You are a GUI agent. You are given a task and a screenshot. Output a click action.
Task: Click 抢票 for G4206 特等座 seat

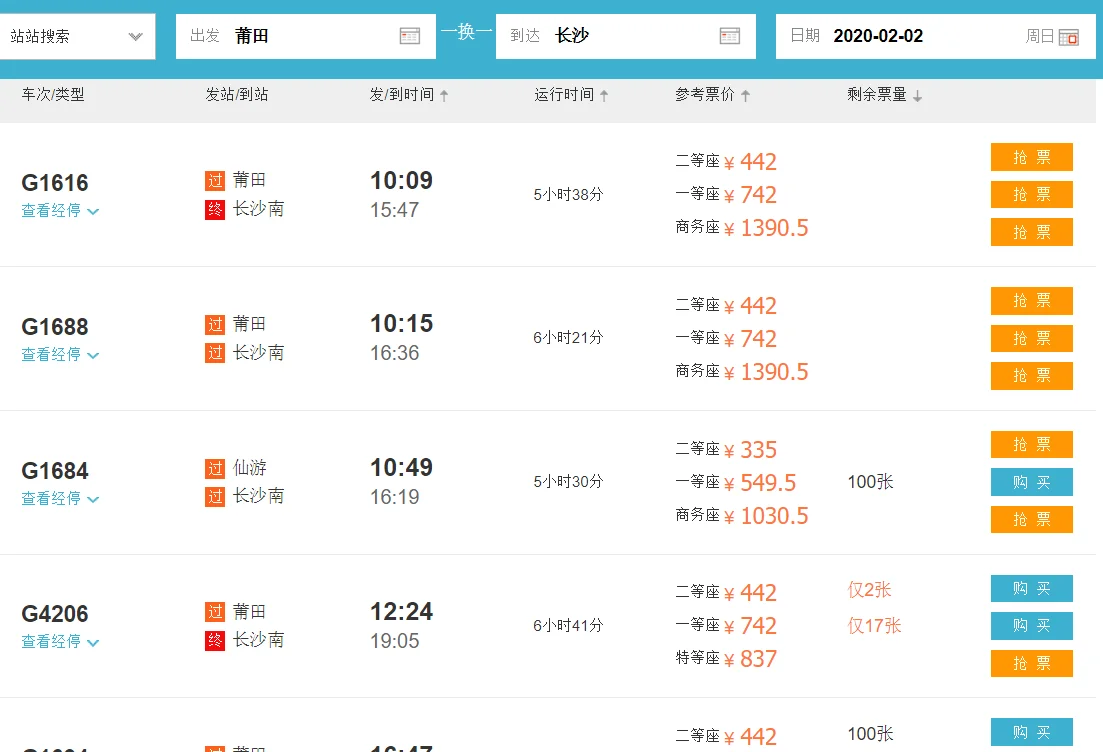[x=1031, y=663]
